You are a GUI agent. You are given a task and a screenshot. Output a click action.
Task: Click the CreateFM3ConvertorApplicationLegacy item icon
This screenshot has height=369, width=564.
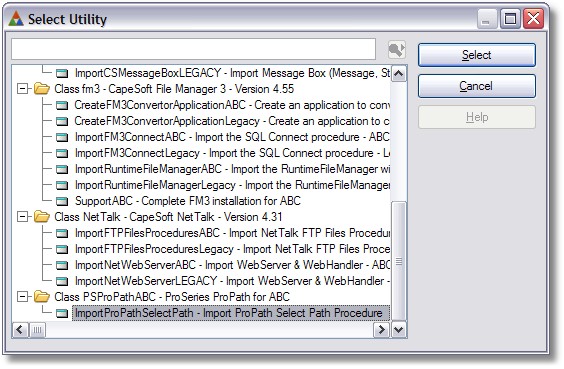[x=62, y=121]
